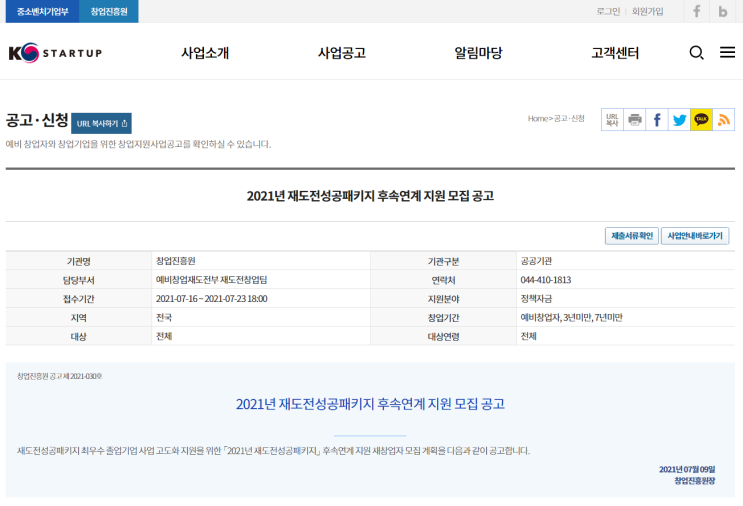The height and width of the screenshot is (506, 743).
Task: Click the 정책자금 cell
Action: 536,299
